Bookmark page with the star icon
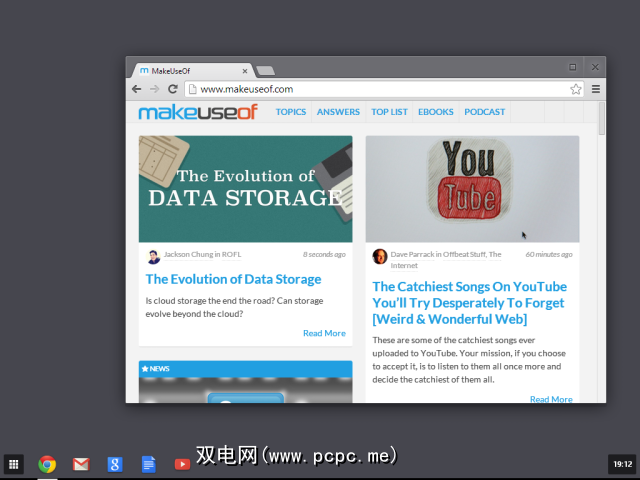 (x=576, y=89)
